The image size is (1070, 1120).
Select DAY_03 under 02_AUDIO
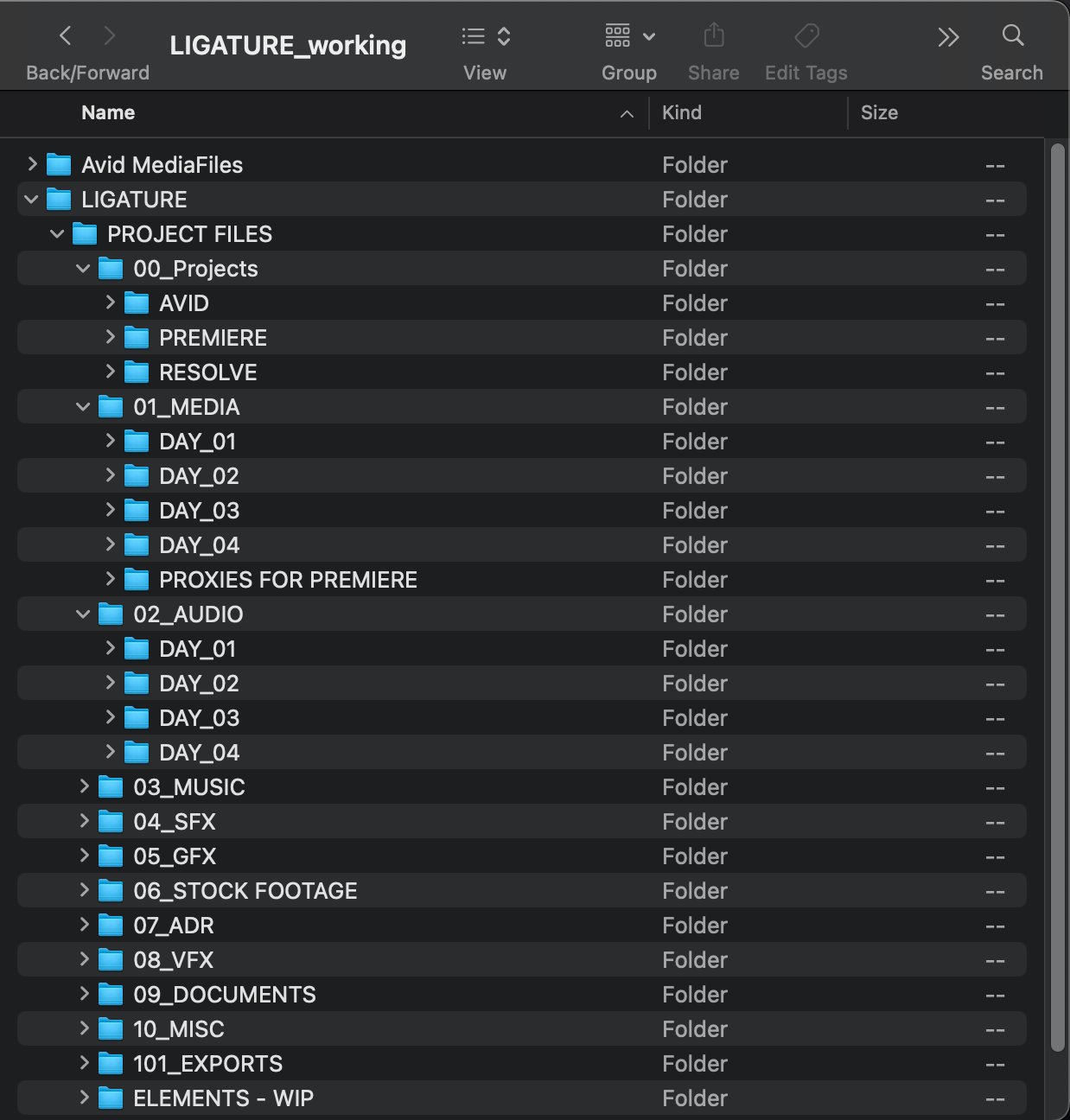click(x=521, y=717)
